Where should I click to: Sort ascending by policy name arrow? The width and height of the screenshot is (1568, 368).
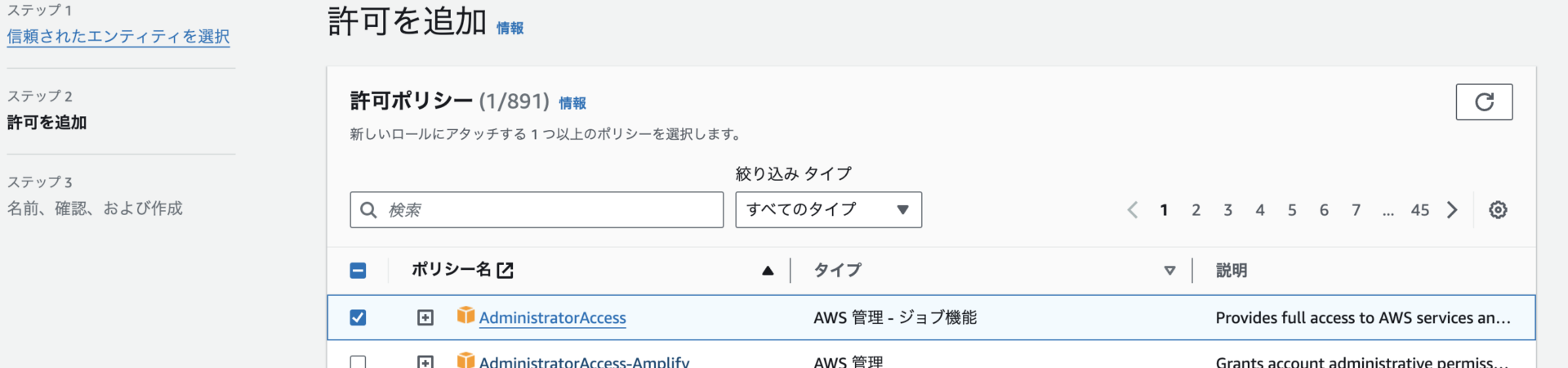(x=768, y=271)
